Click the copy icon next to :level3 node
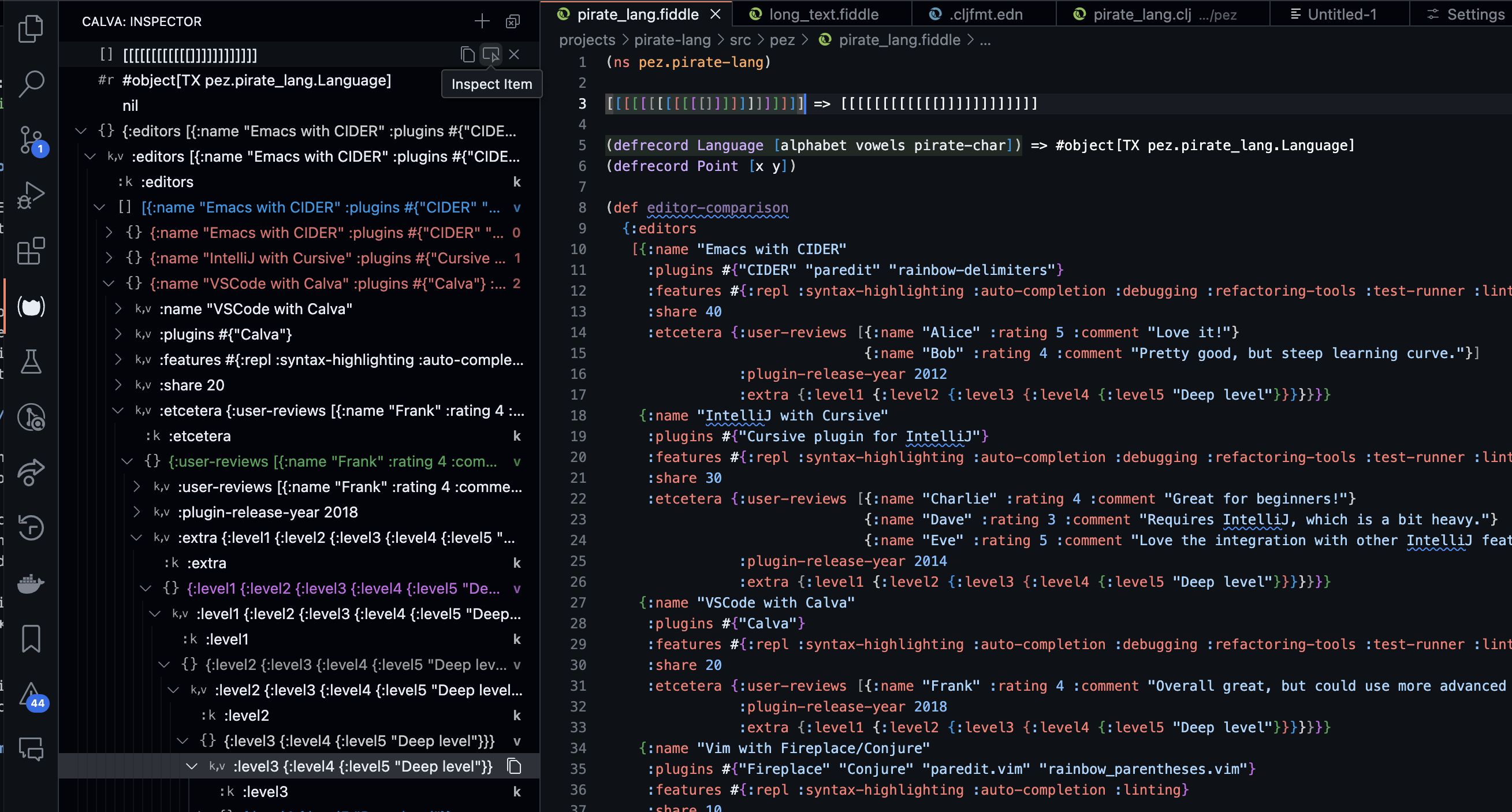1512x812 pixels. [x=517, y=766]
